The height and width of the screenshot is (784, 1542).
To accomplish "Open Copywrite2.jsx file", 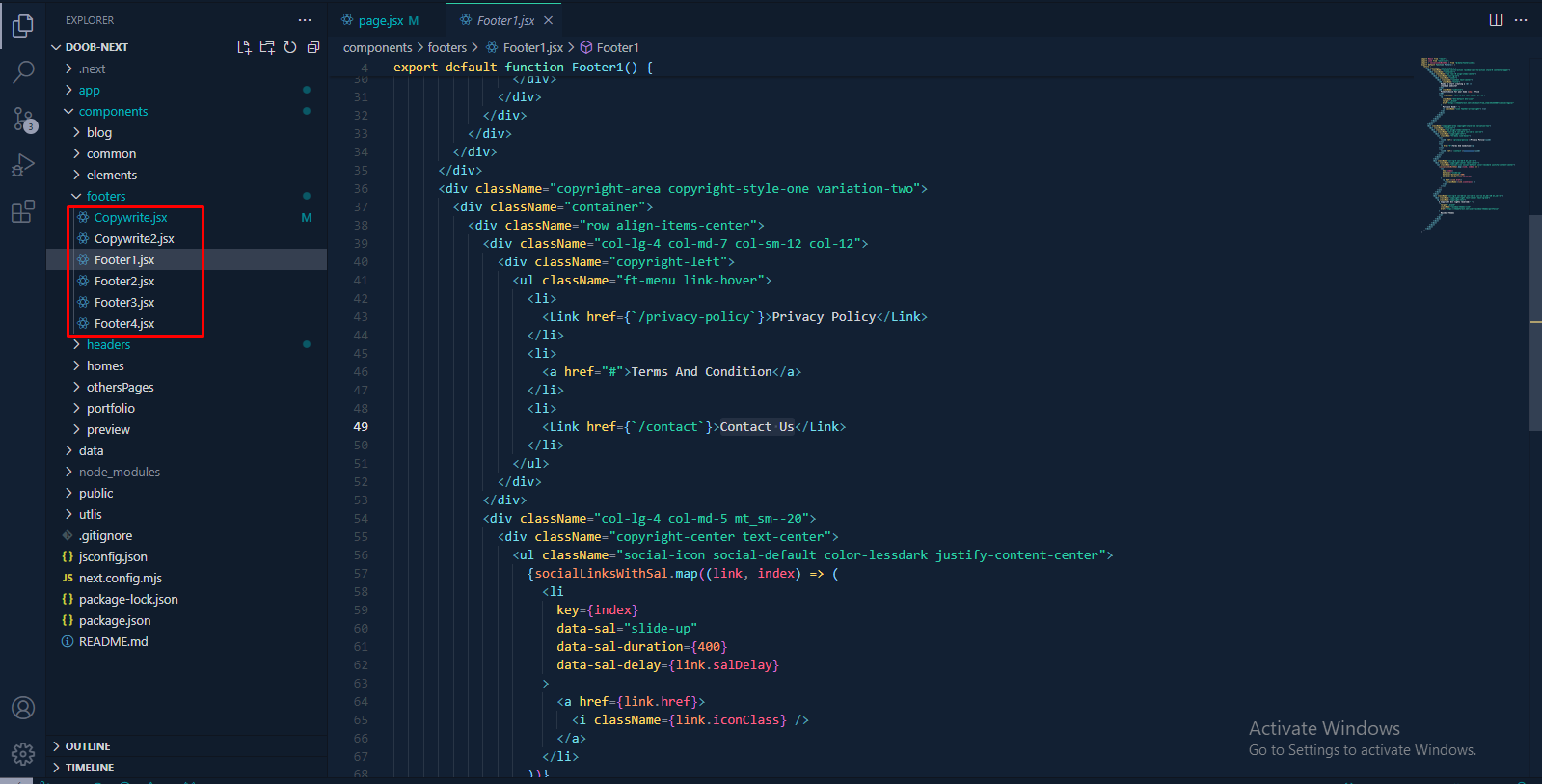I will tap(186, 238).
